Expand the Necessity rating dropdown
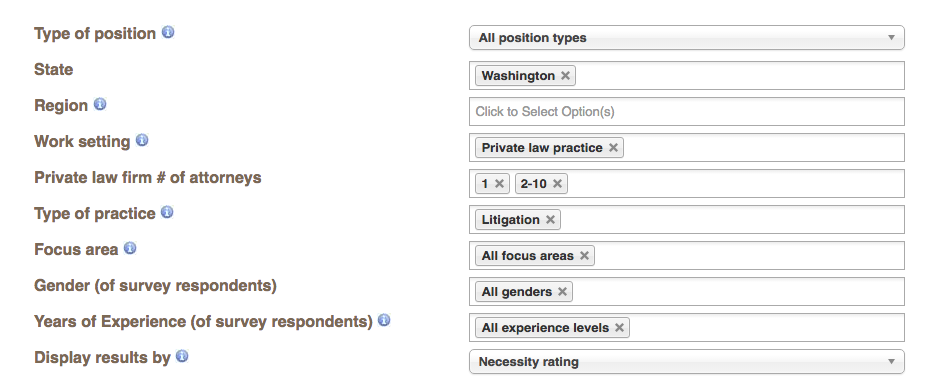Screen dimensions: 936x384 686,362
